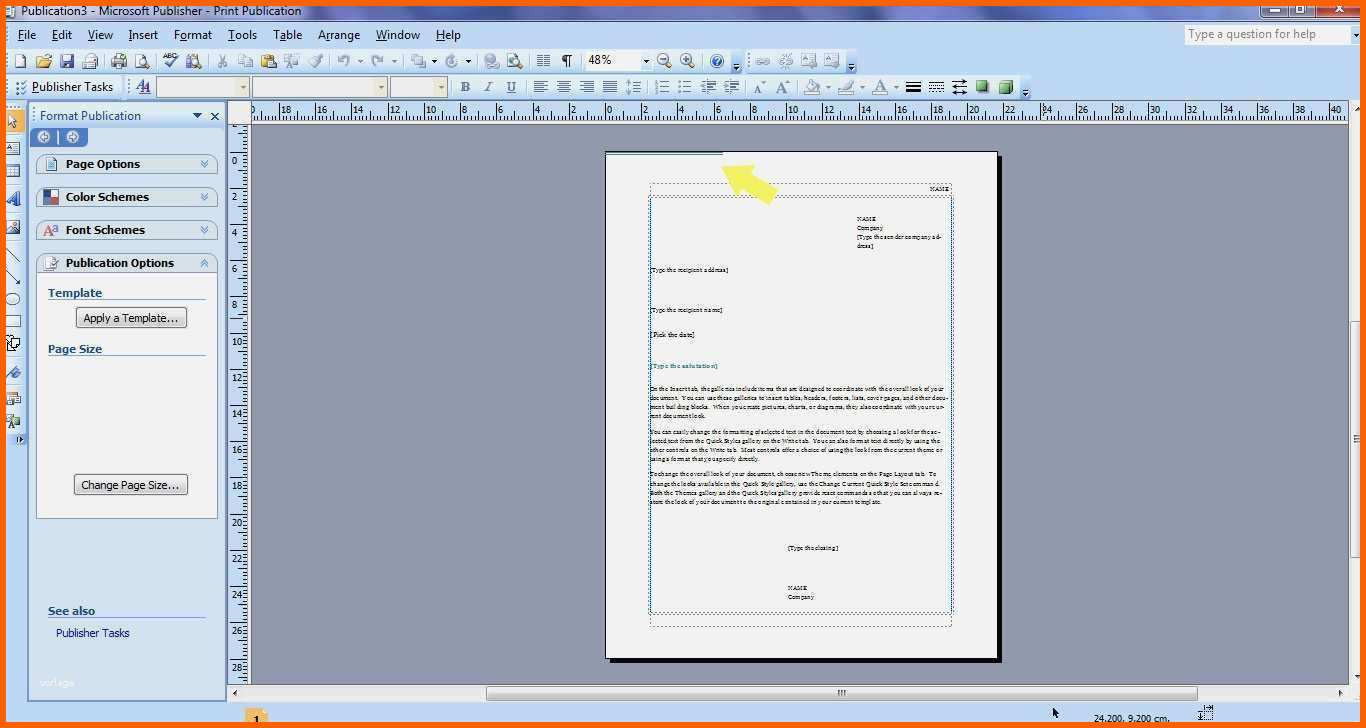The image size is (1366, 728).
Task: Click the Print Preview icon
Action: pyautogui.click(x=141, y=61)
